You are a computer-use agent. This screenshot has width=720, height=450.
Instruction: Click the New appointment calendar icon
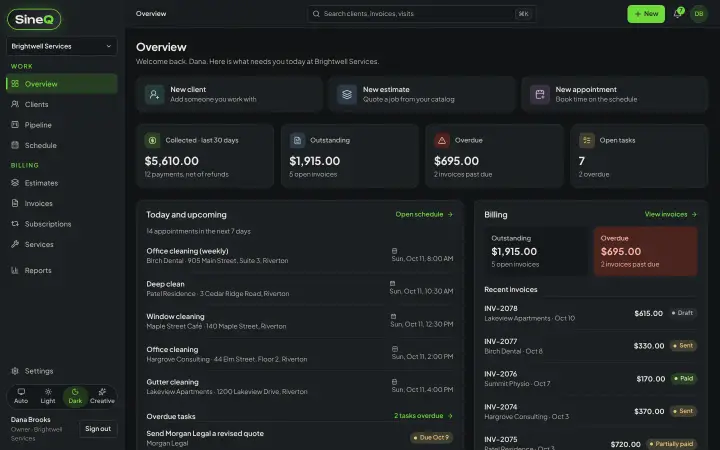click(540, 95)
